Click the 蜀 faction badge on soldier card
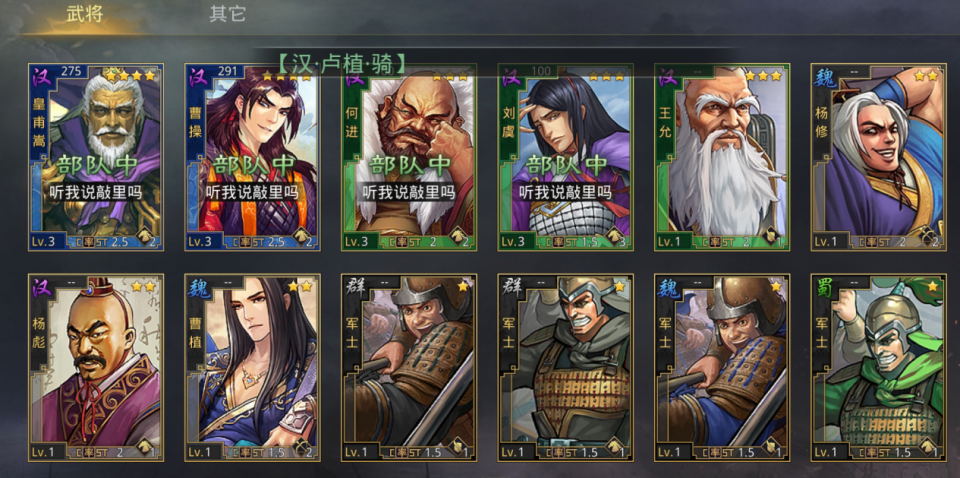The width and height of the screenshot is (960, 478). [x=824, y=287]
